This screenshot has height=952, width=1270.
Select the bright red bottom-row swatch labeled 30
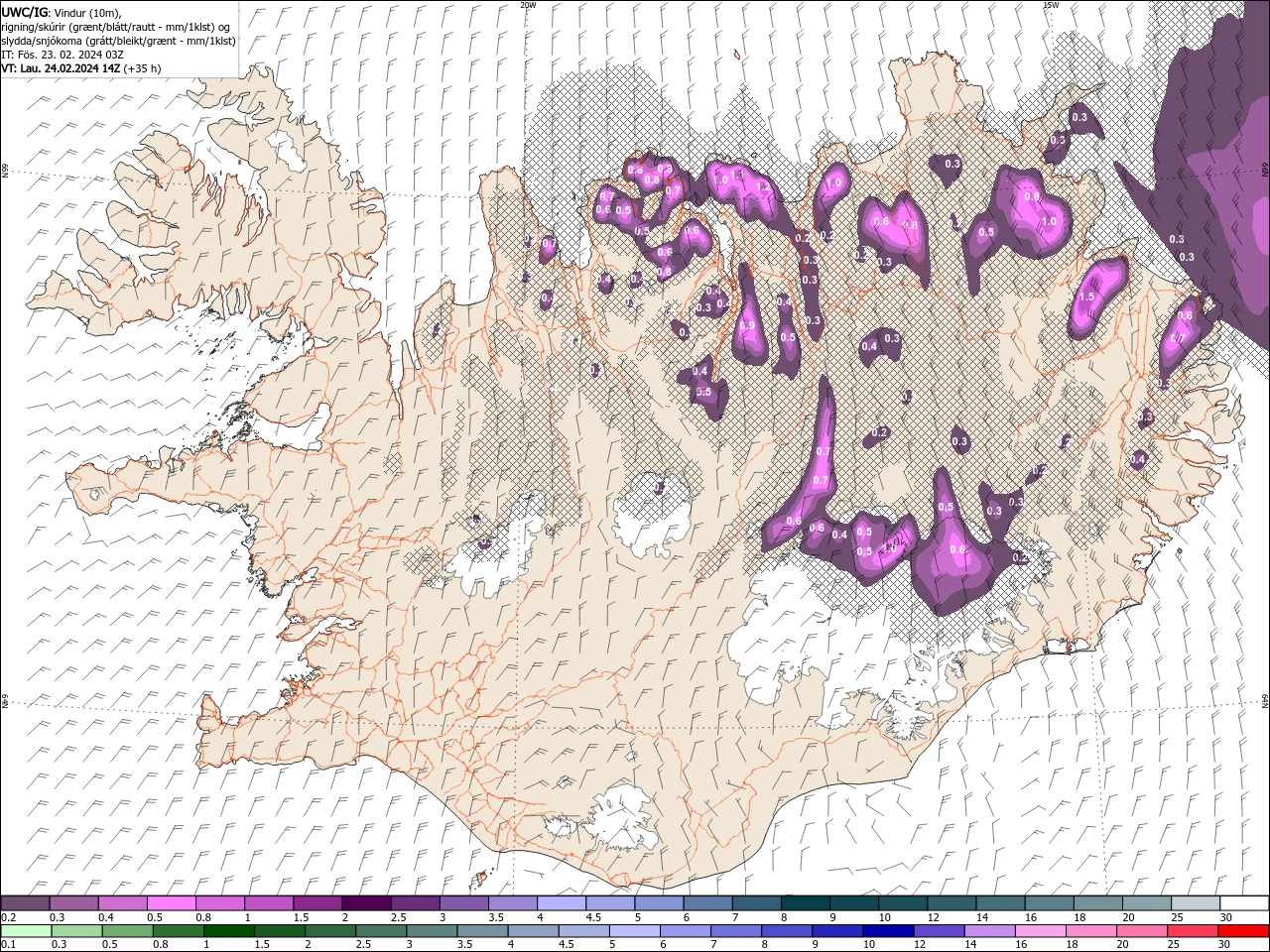(1243, 931)
